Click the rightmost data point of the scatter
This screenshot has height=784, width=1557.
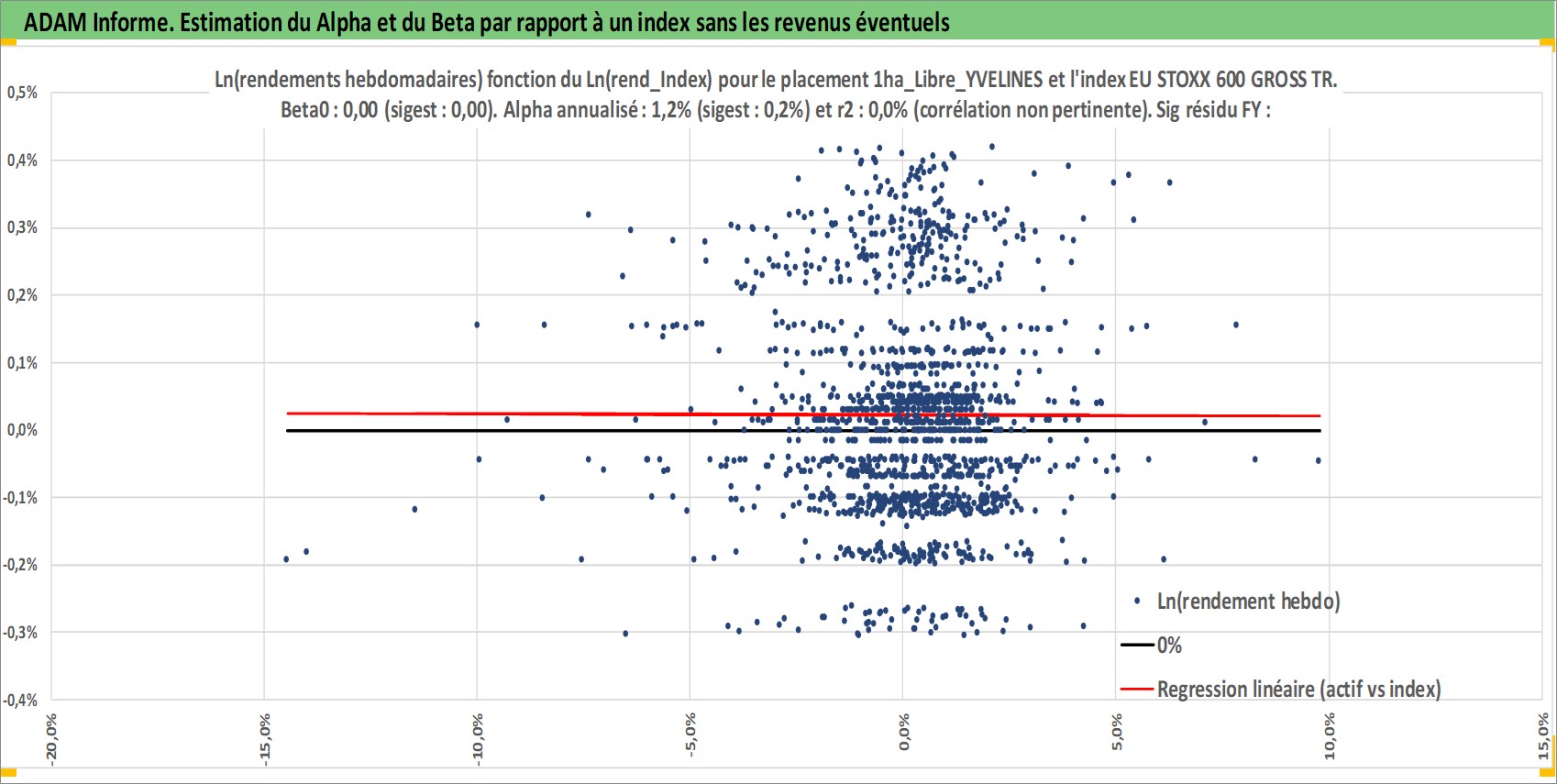1319,460
